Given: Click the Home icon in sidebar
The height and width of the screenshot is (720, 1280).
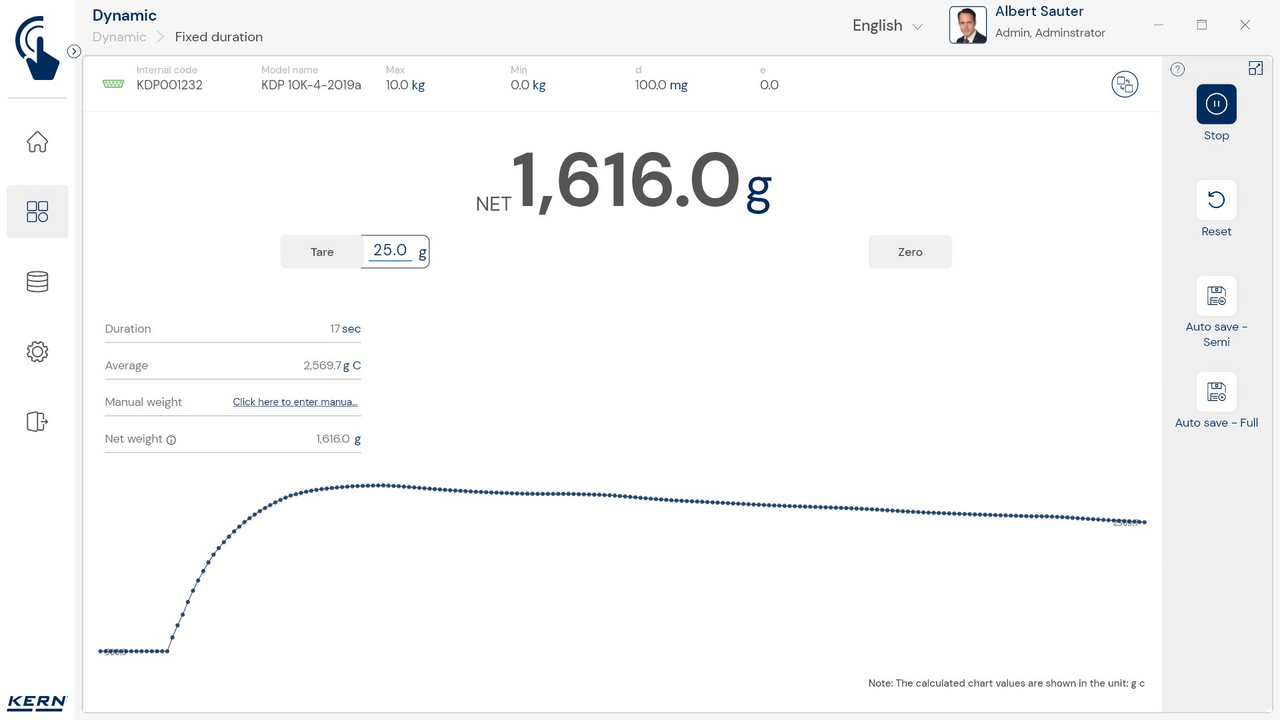Looking at the screenshot, I should point(37,142).
